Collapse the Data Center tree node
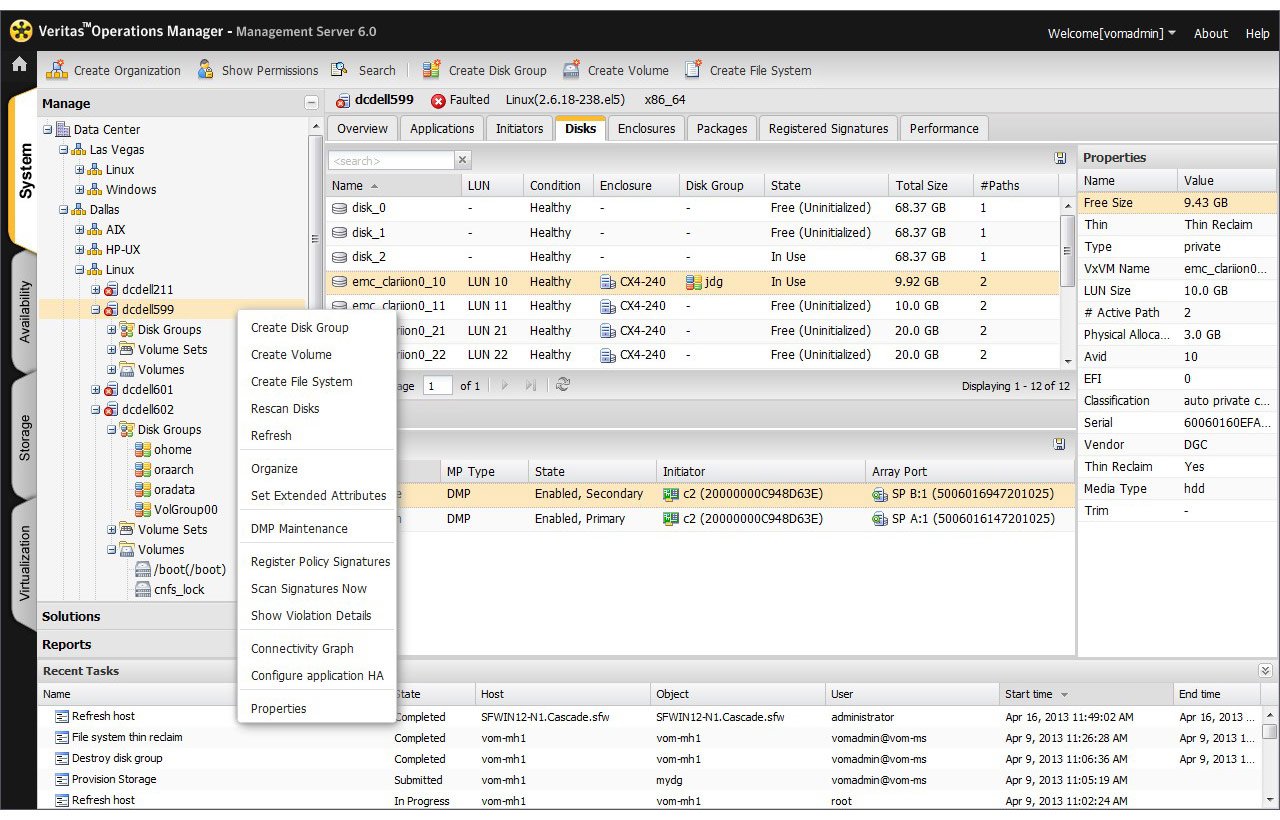Viewport: 1280px width, 820px height. (x=48, y=130)
